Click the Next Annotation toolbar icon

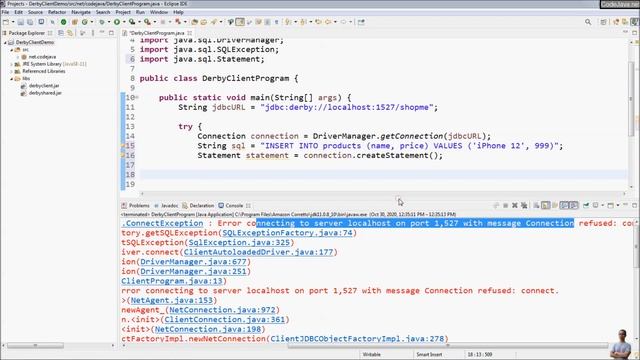288,22
